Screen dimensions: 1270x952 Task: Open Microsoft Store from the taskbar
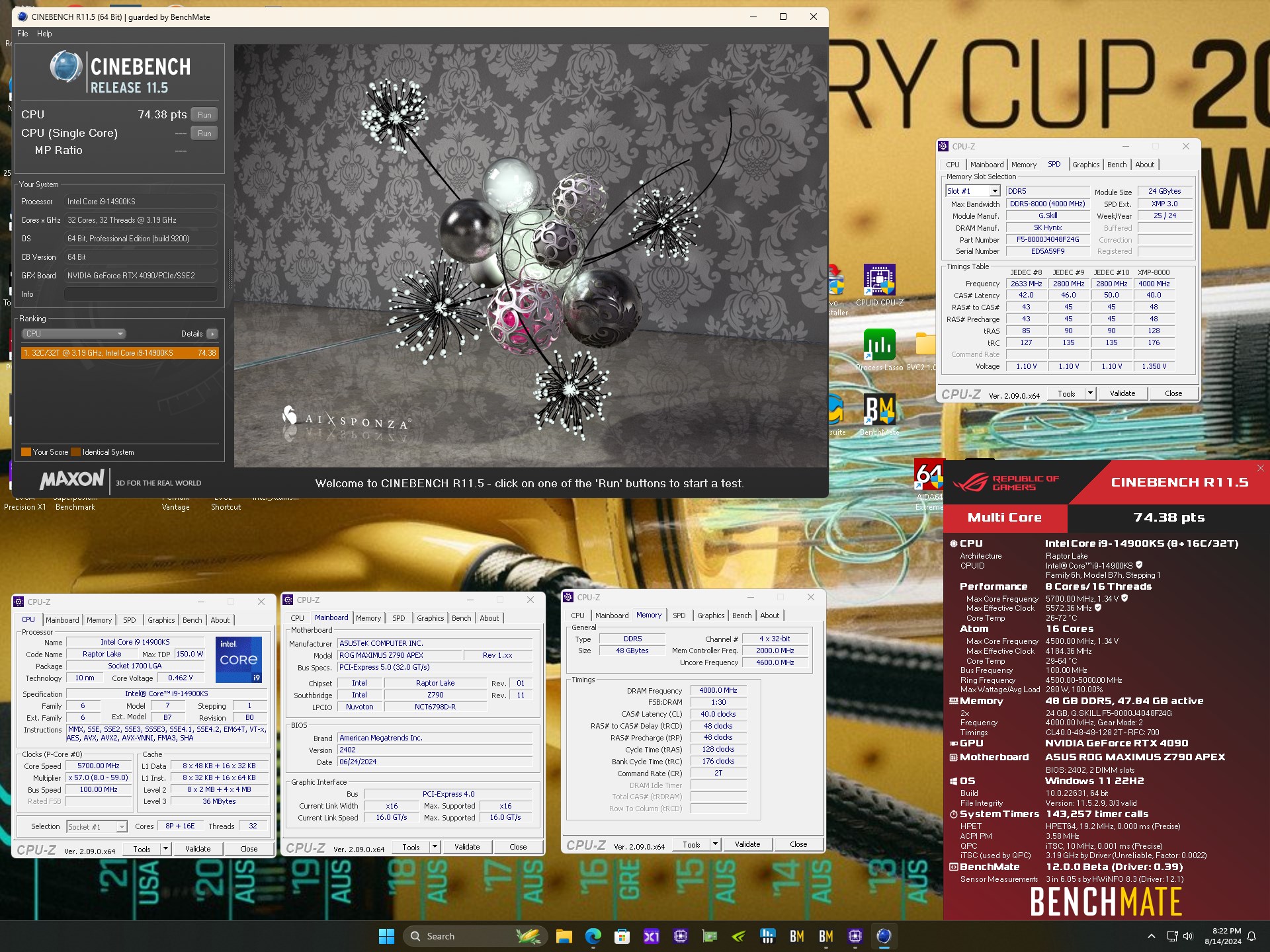[x=622, y=936]
